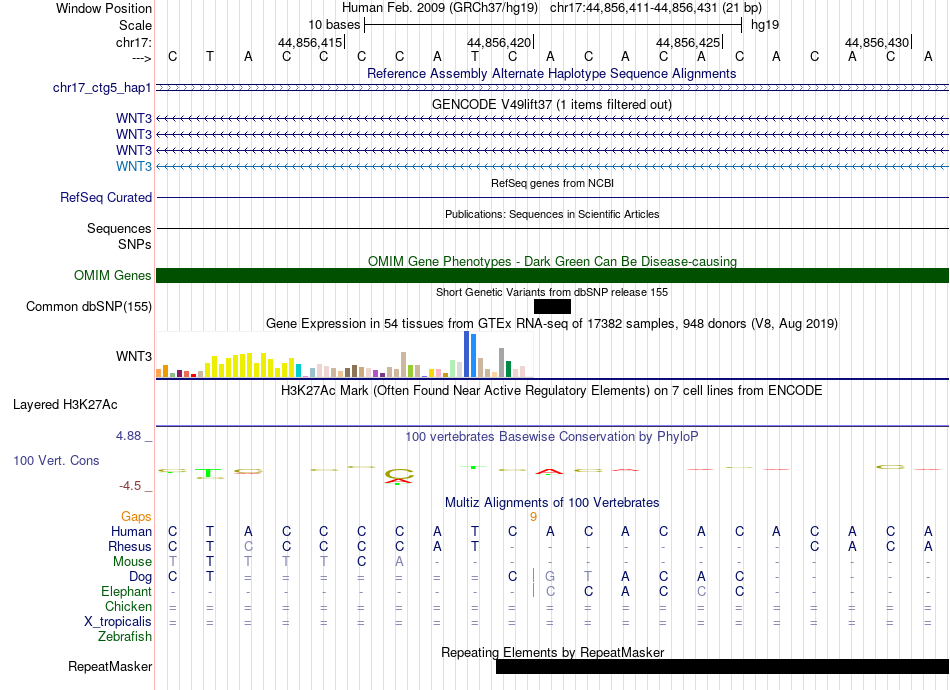Select the Dog alignment row label
Screen dimensions: 950x690
click(140, 577)
